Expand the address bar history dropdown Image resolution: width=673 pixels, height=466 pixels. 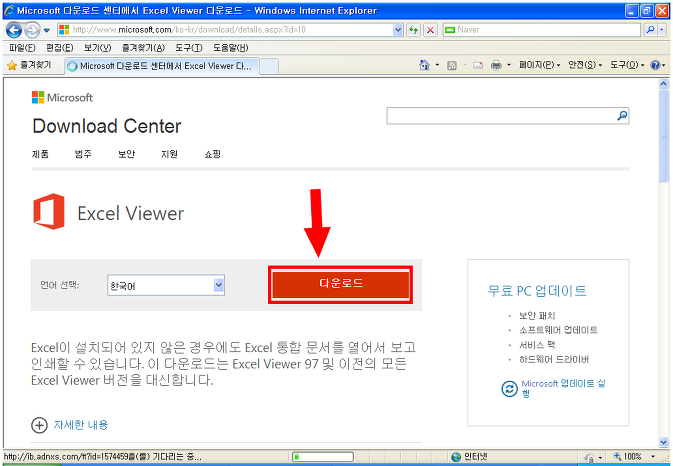tap(398, 30)
